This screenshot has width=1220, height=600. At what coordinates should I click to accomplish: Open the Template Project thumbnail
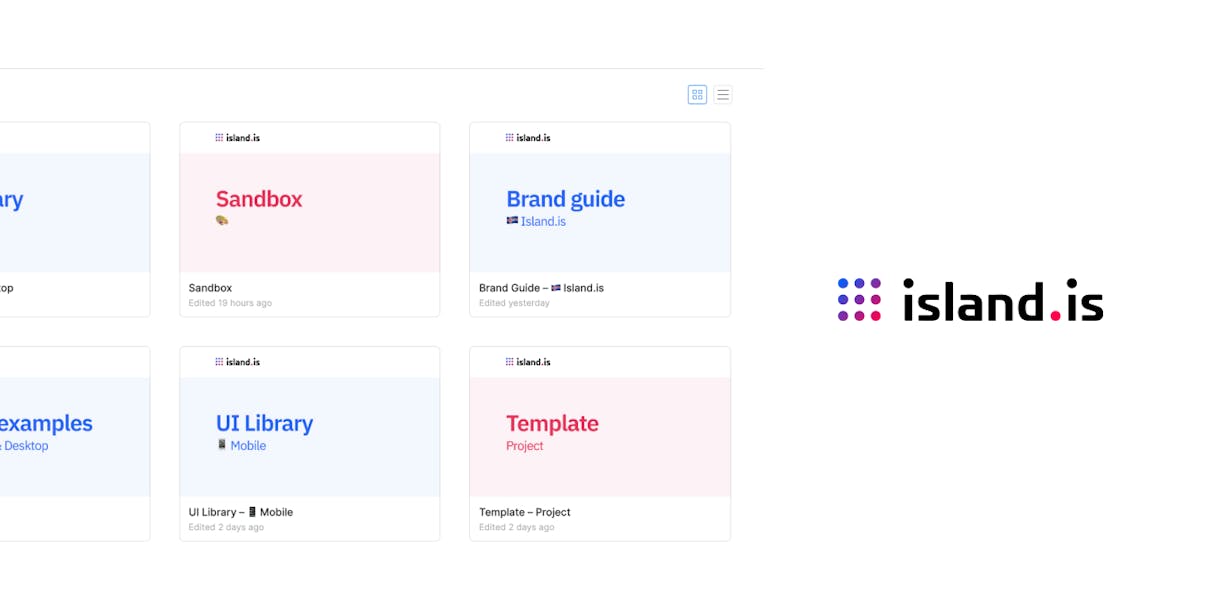coord(600,436)
